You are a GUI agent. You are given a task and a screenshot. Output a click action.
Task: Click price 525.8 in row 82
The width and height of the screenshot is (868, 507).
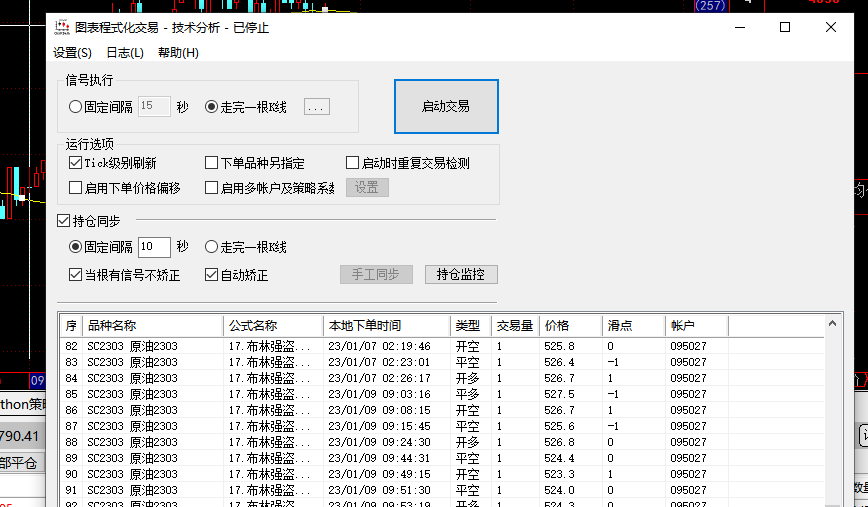[x=559, y=346]
